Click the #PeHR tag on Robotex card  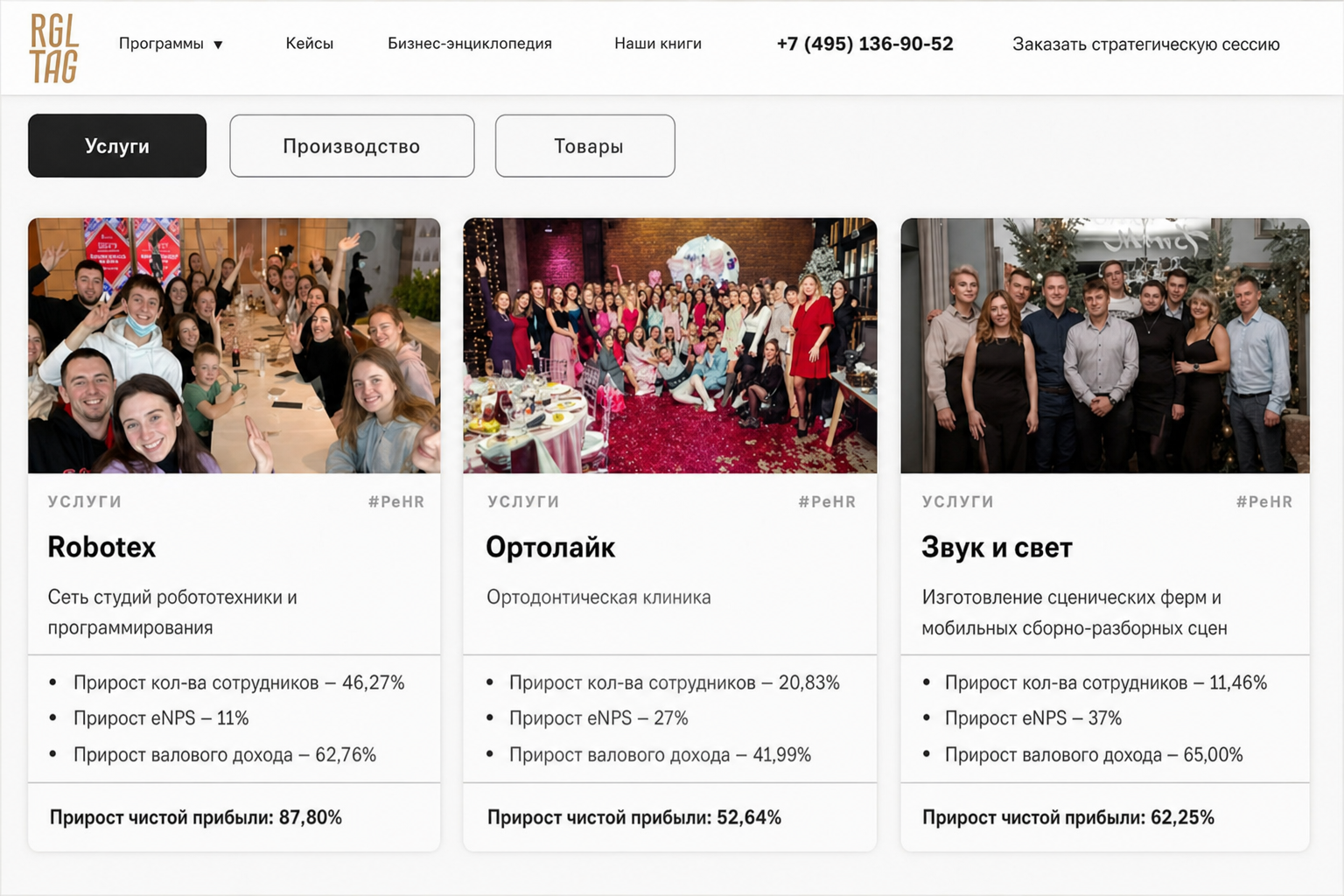click(396, 502)
